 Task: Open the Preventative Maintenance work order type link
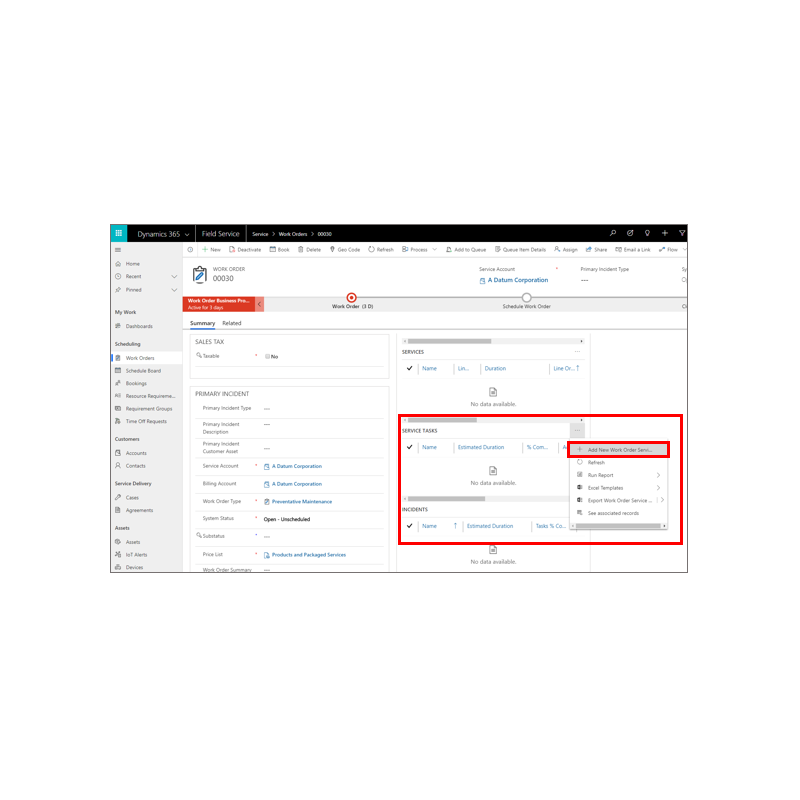click(x=302, y=502)
